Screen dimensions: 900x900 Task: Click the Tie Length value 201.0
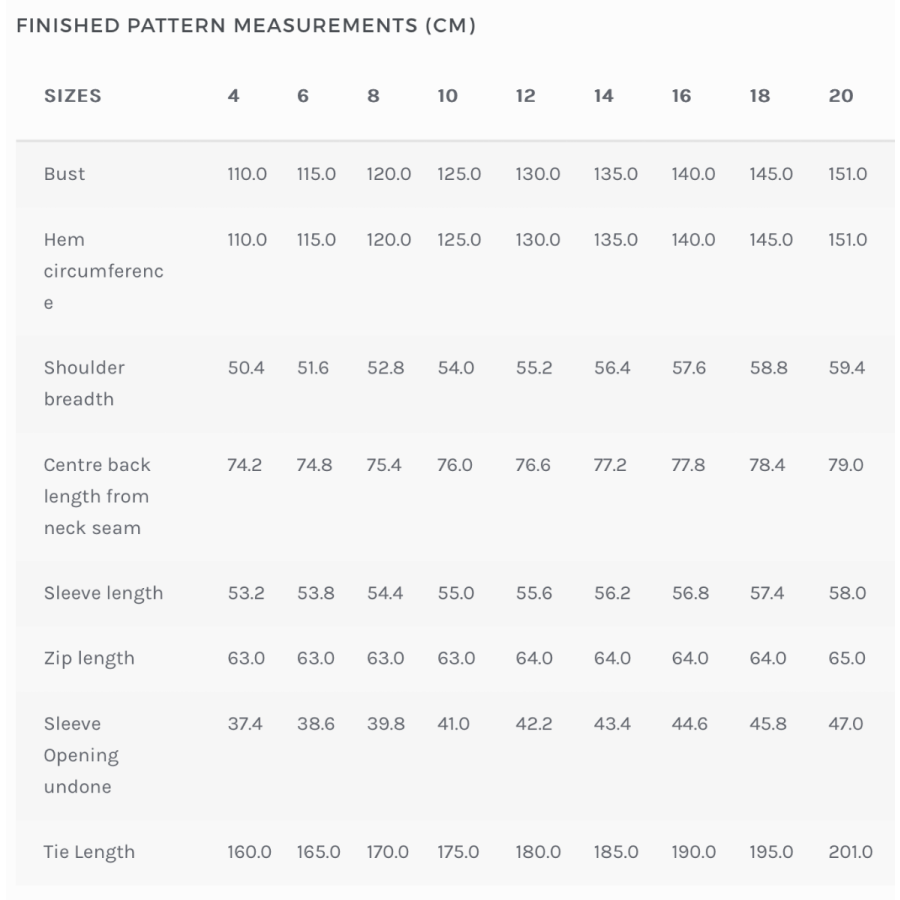850,852
